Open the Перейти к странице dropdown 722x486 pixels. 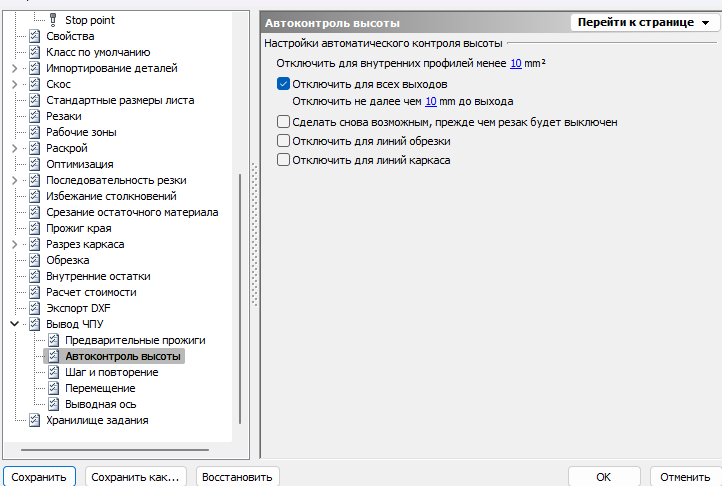tap(643, 22)
